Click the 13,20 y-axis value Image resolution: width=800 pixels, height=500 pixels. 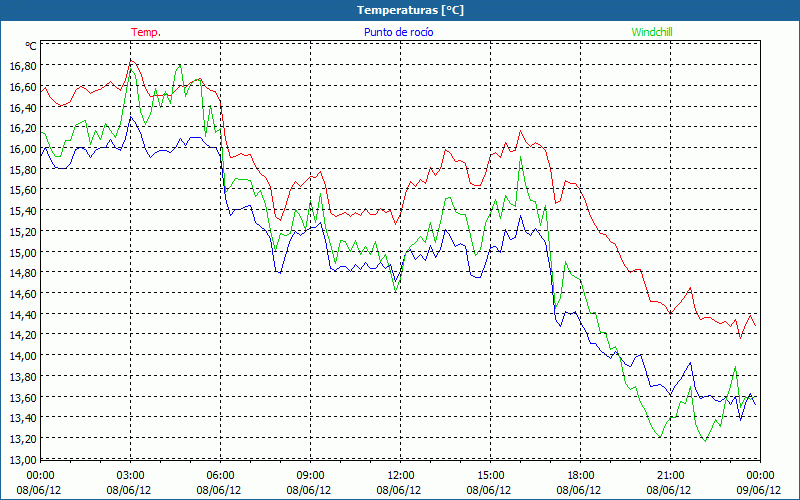pyautogui.click(x=23, y=439)
